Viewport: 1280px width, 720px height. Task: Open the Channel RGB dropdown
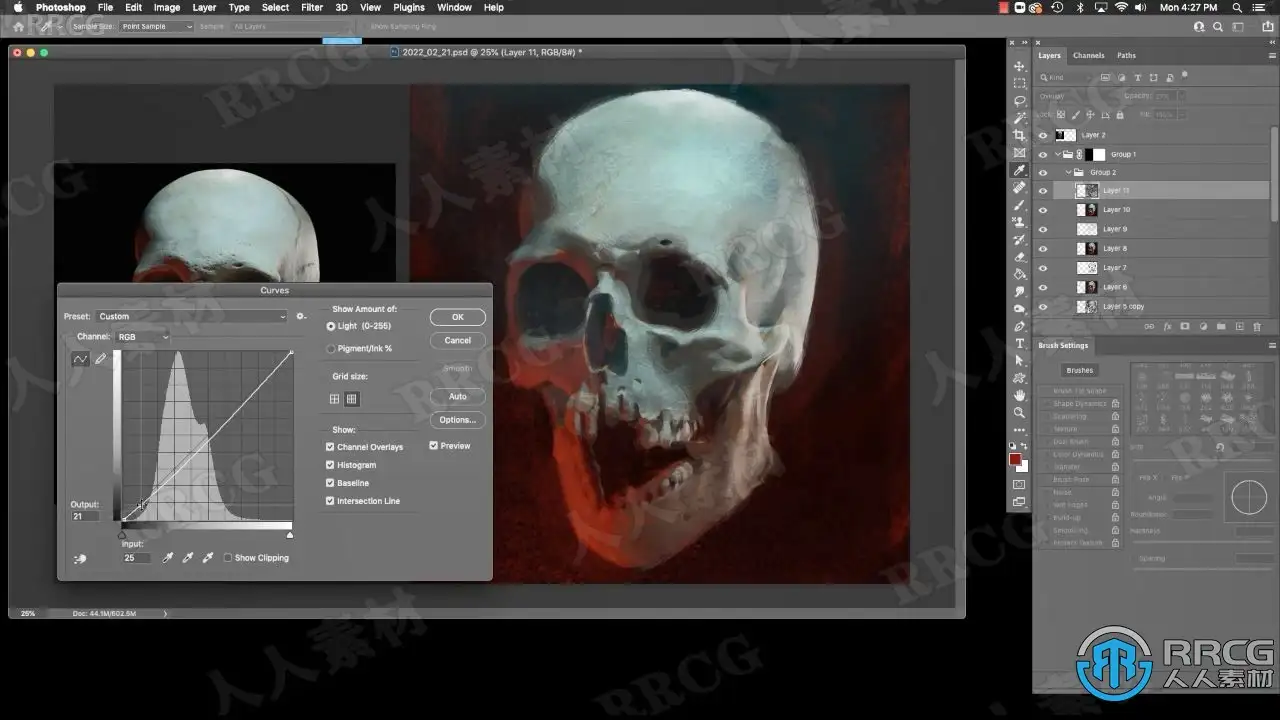click(x=143, y=337)
